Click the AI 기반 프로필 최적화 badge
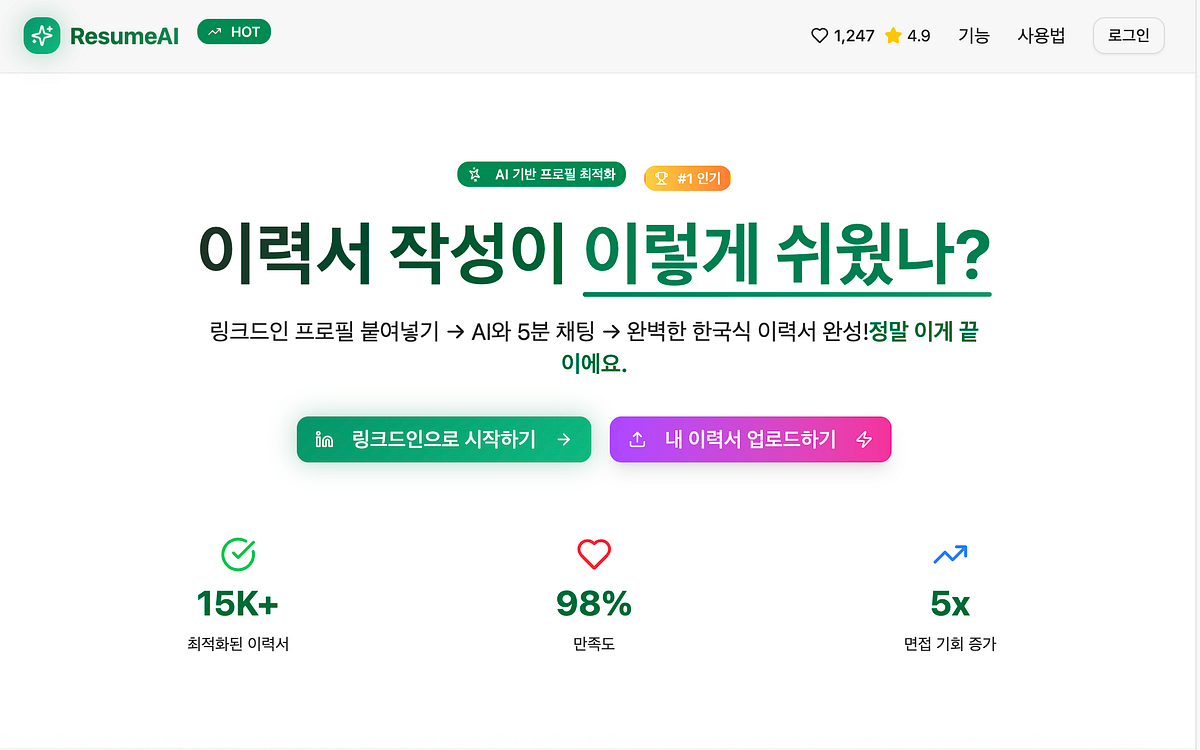The width and height of the screenshot is (1200, 750). click(541, 174)
